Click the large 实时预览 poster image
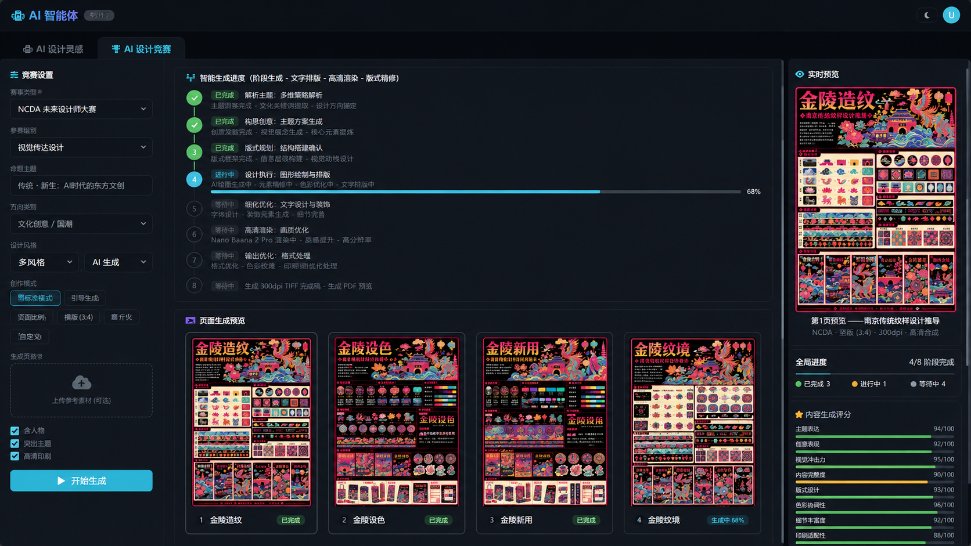The height and width of the screenshot is (546, 971). point(876,199)
